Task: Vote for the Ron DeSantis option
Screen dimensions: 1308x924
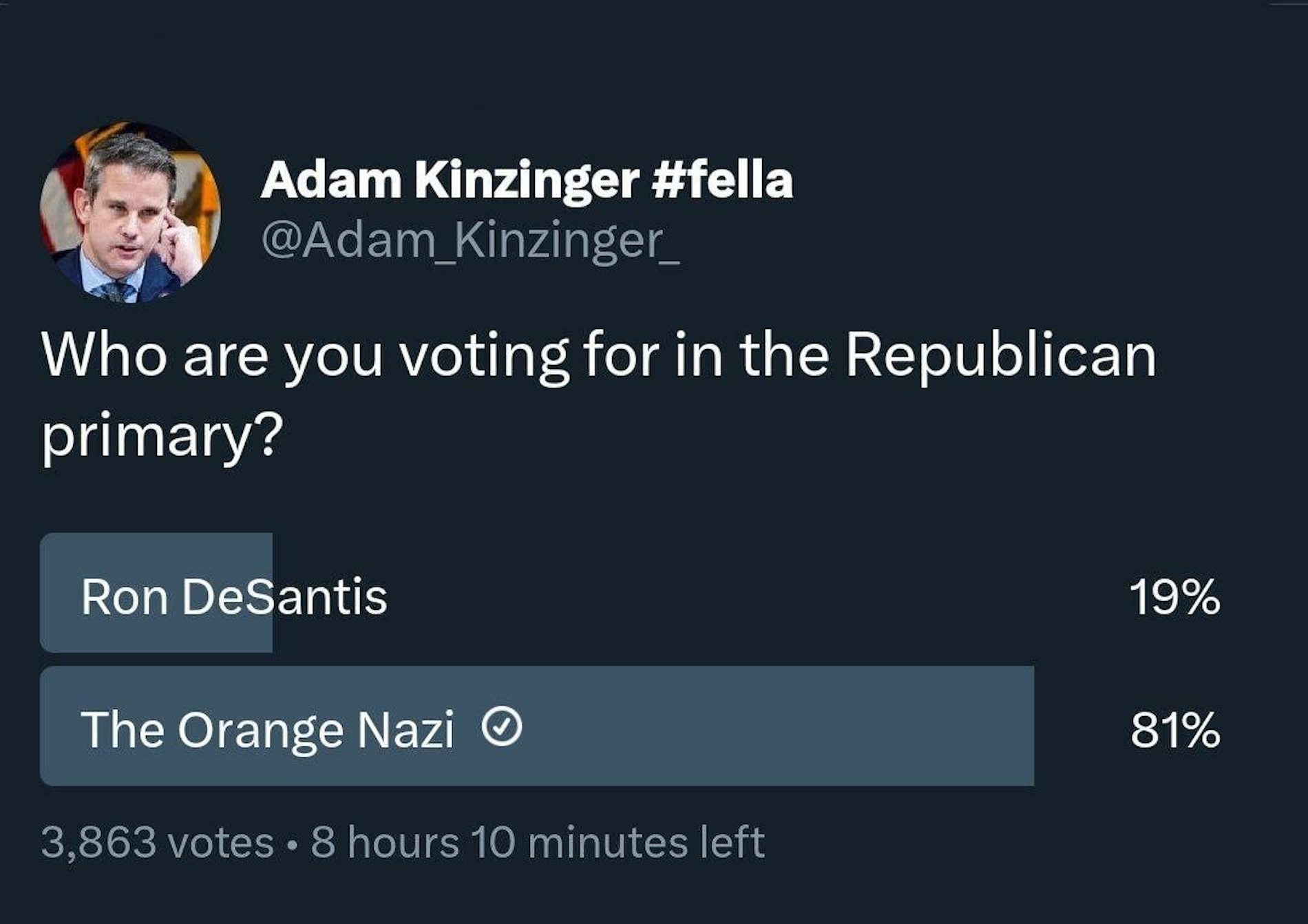Action: (x=234, y=596)
